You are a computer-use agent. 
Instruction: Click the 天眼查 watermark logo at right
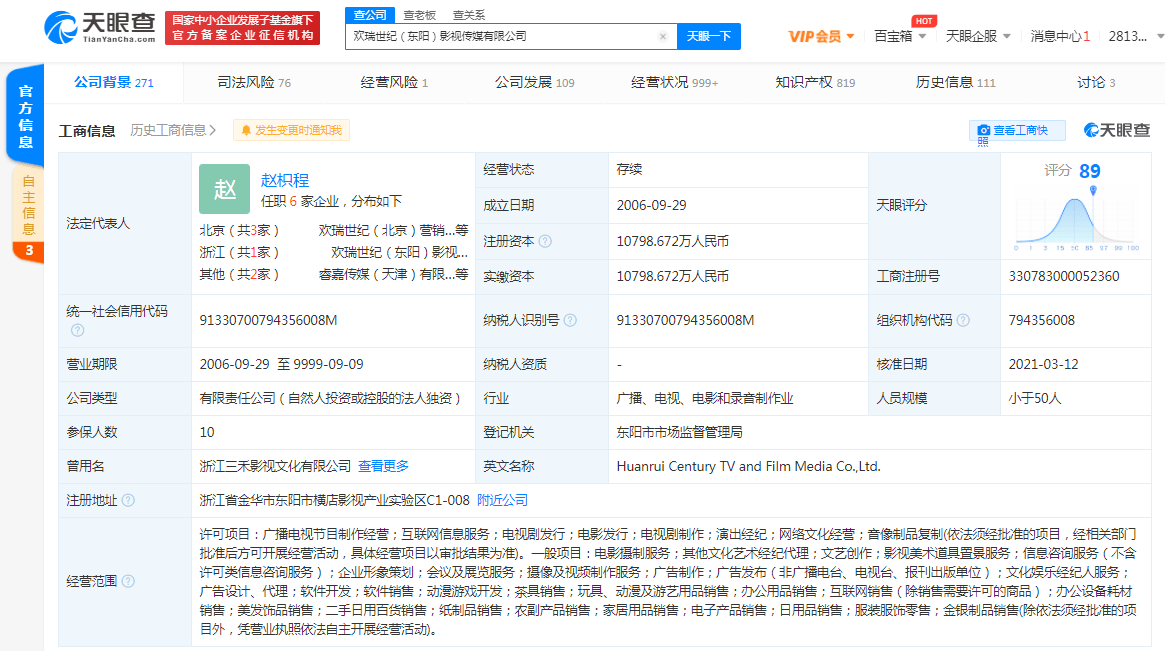pos(1117,130)
